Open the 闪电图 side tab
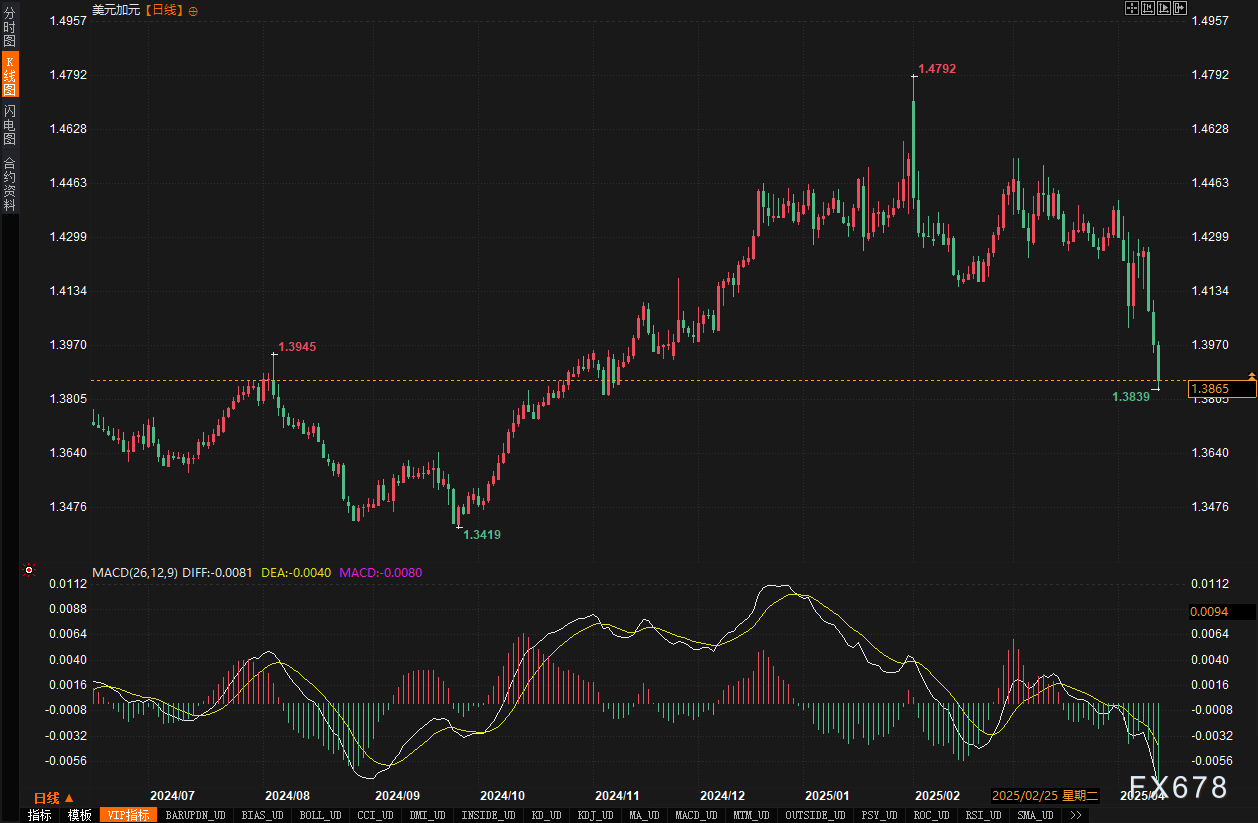Viewport: 1258px width, 823px height. (x=9, y=125)
